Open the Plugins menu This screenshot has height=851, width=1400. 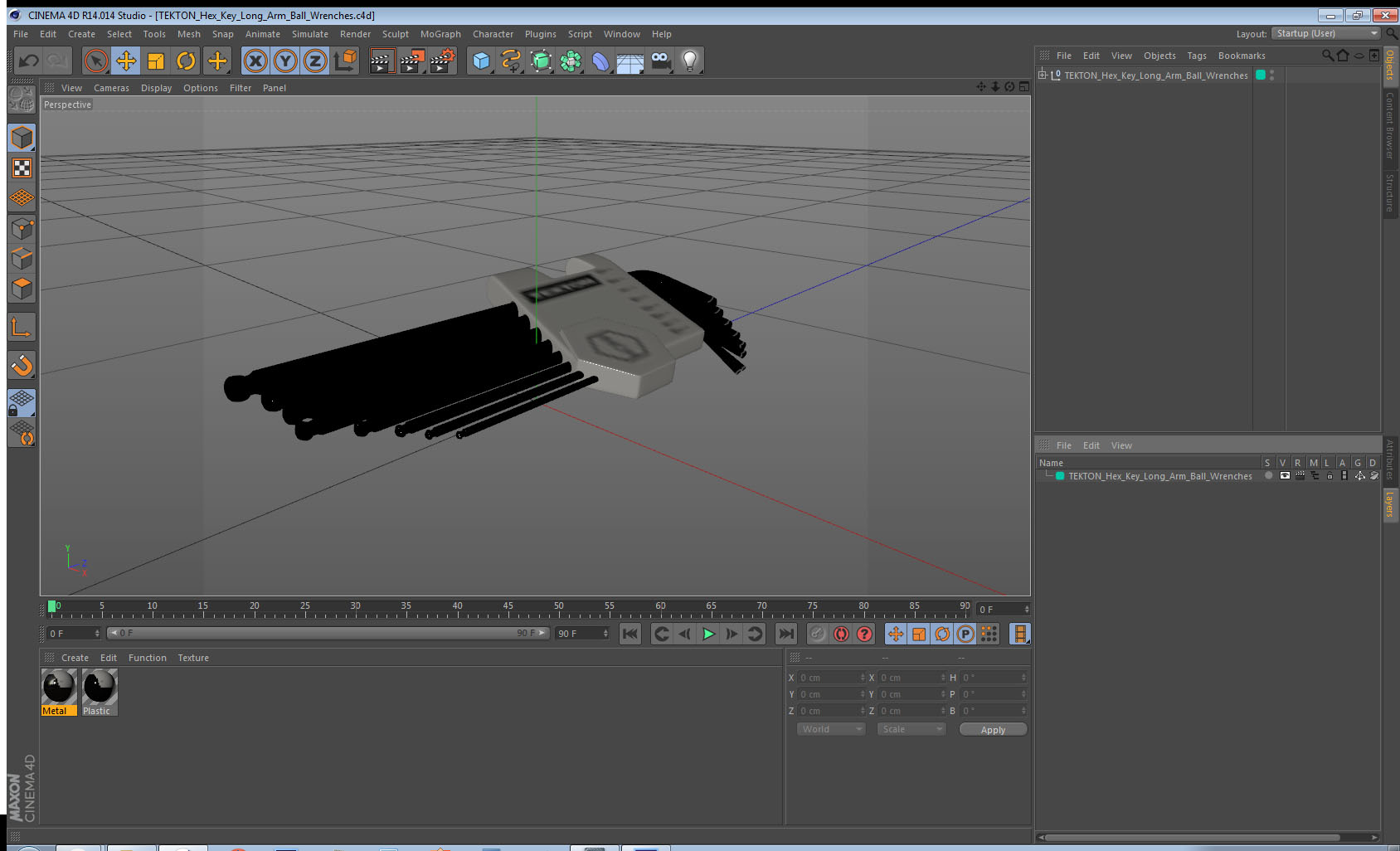[540, 34]
